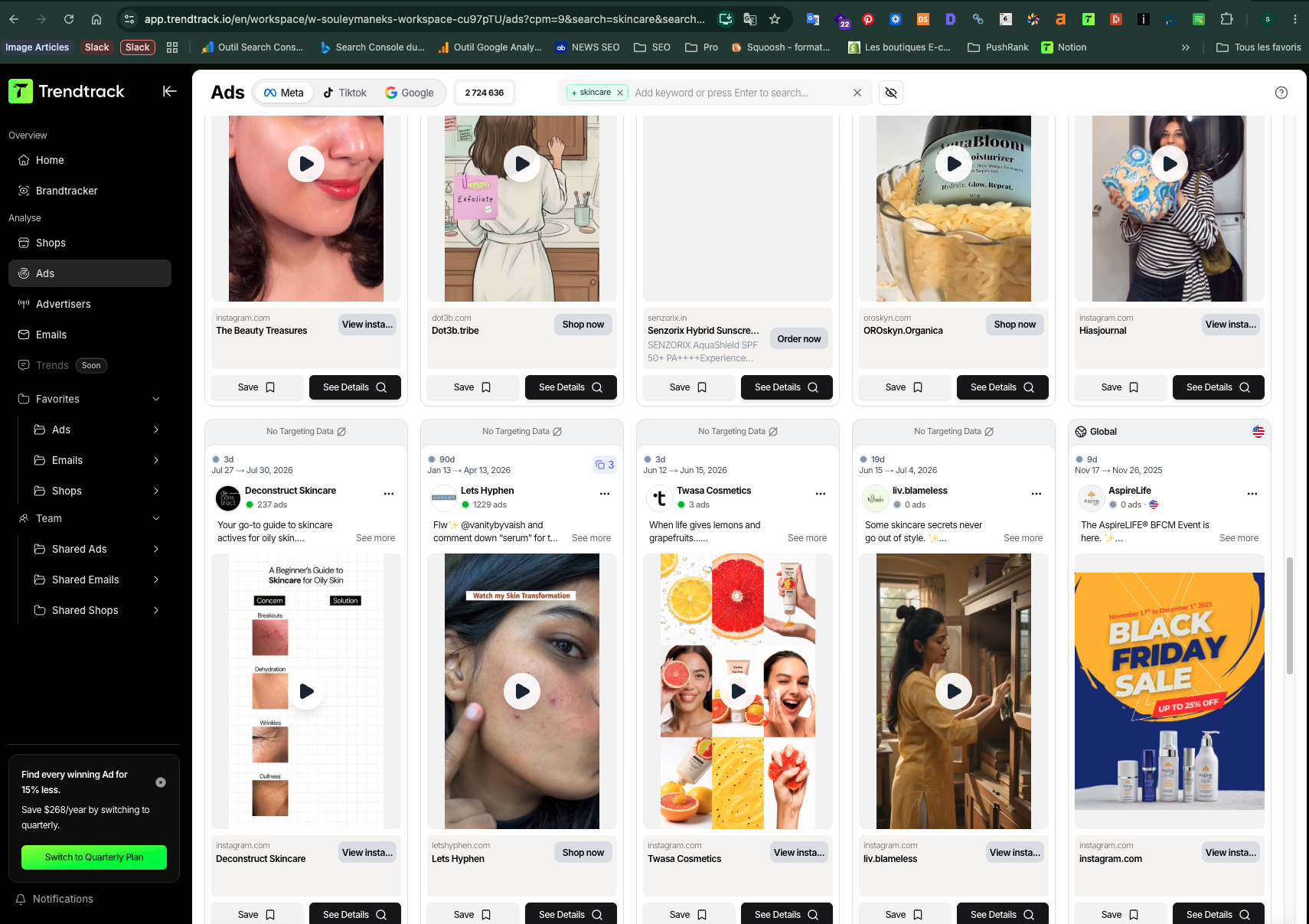Reload the page in browser toolbar

click(69, 19)
